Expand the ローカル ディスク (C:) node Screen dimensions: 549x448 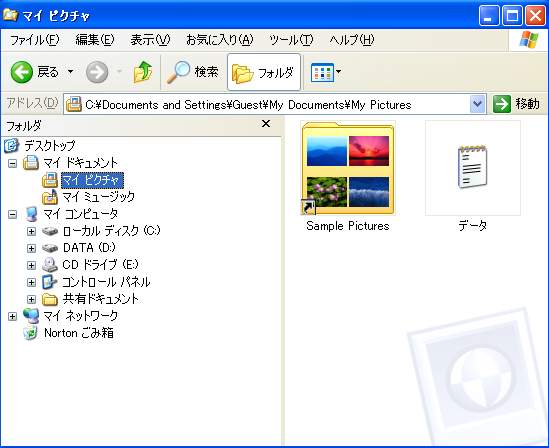[32, 231]
